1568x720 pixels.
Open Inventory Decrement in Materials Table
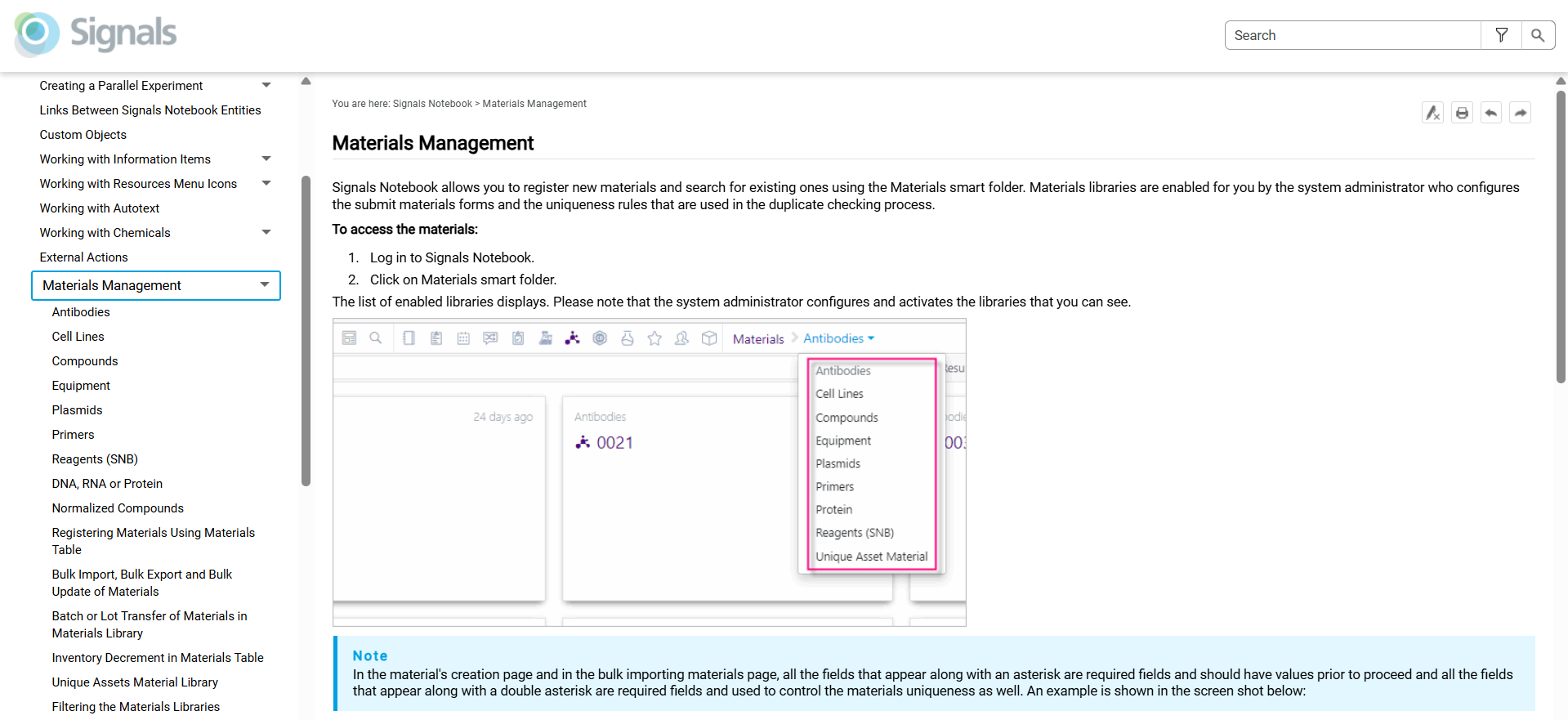pyautogui.click(x=158, y=658)
